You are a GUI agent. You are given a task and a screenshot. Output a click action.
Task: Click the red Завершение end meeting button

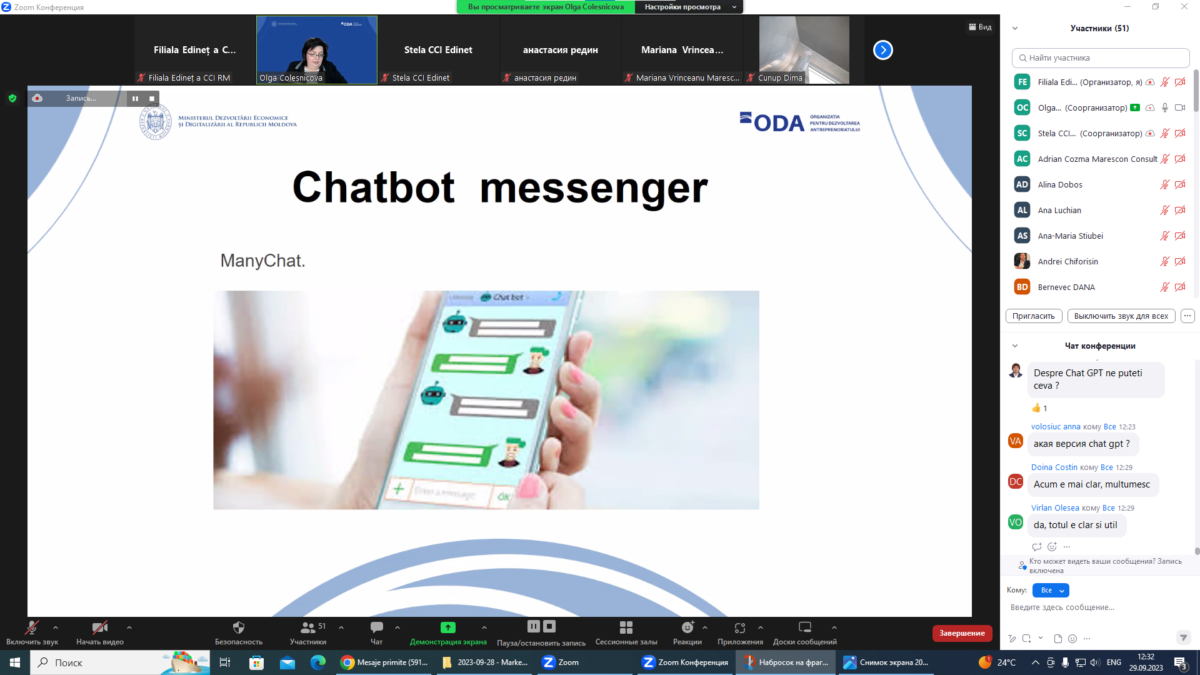(x=963, y=633)
